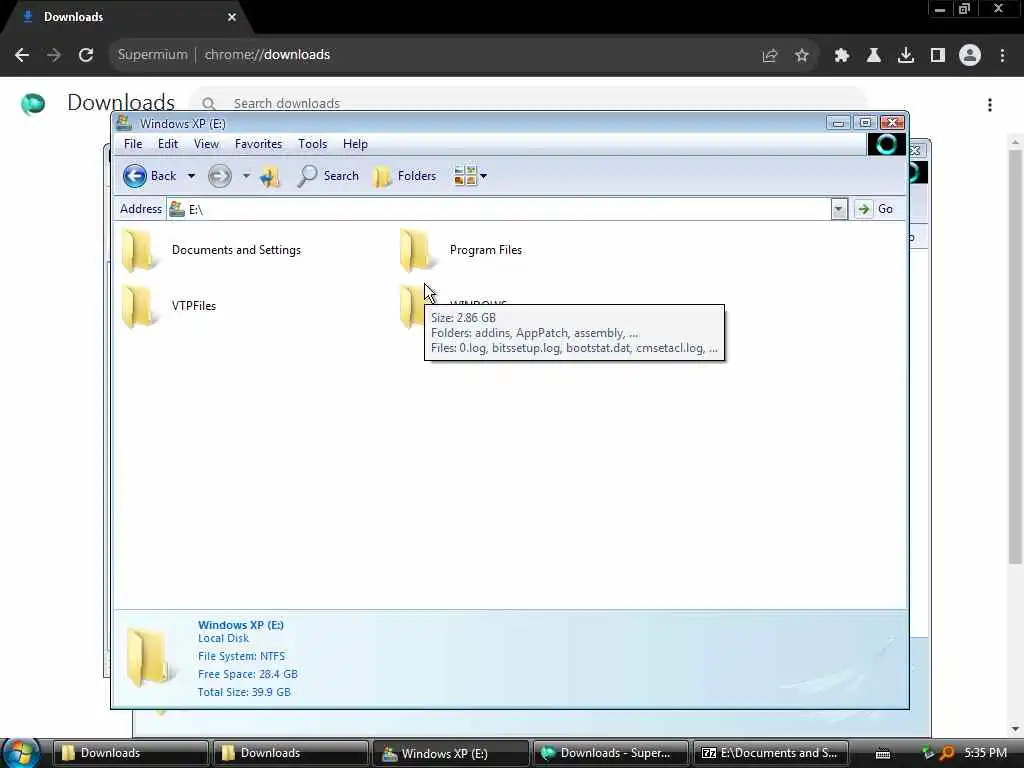Click the File System: NTFS text
The width and height of the screenshot is (1024, 768).
(x=241, y=656)
